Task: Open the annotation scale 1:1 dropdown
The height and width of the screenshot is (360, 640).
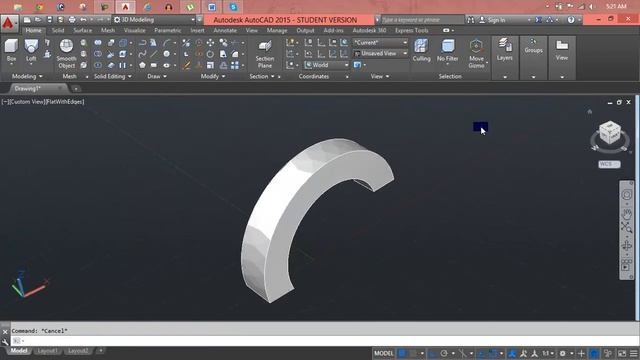Action: (547, 353)
